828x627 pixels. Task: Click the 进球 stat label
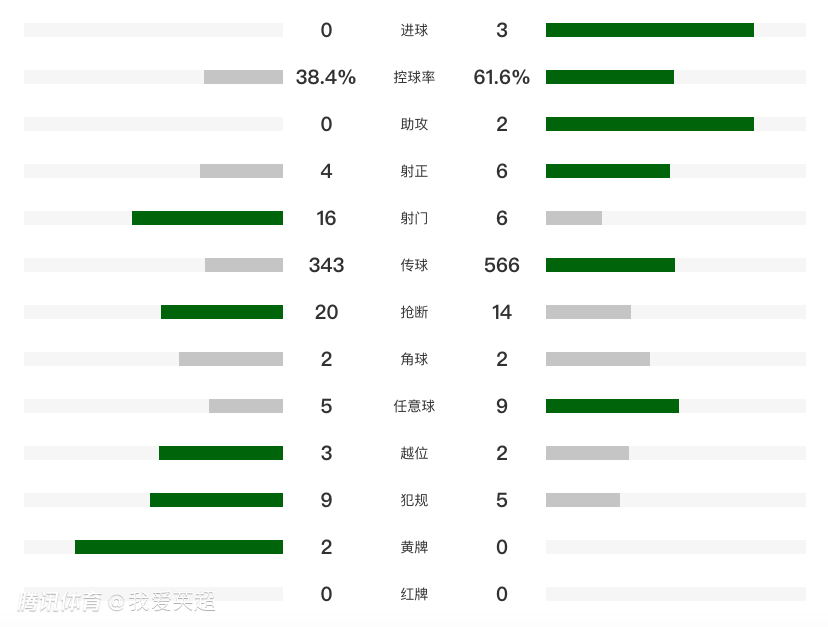tap(414, 31)
